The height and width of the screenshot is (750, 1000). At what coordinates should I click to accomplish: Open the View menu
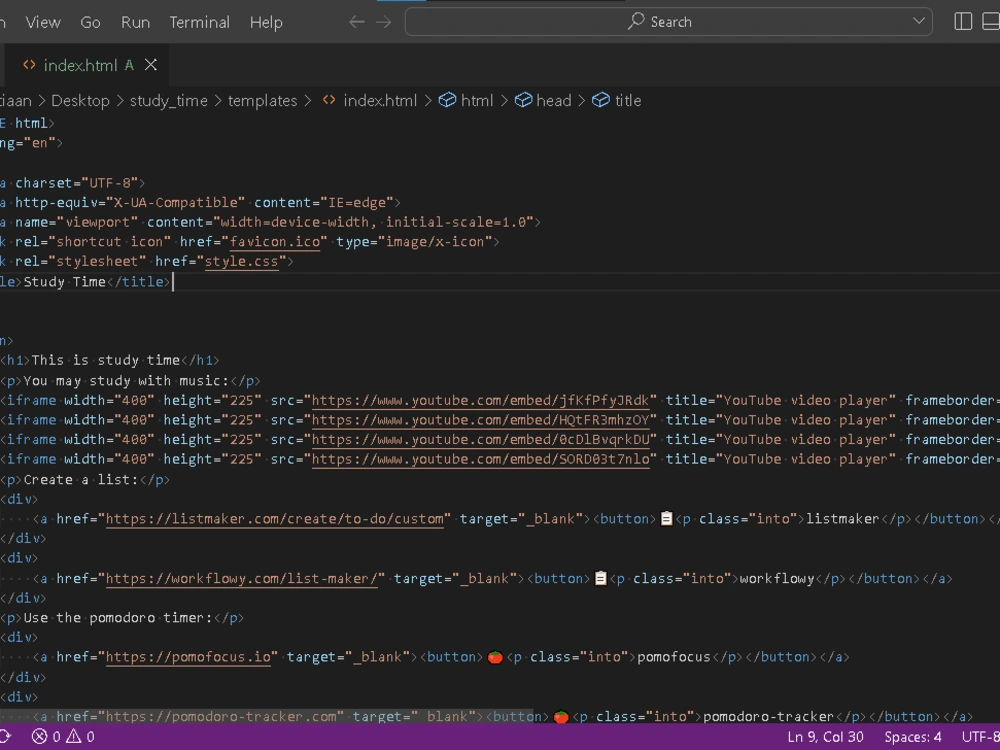pos(43,22)
